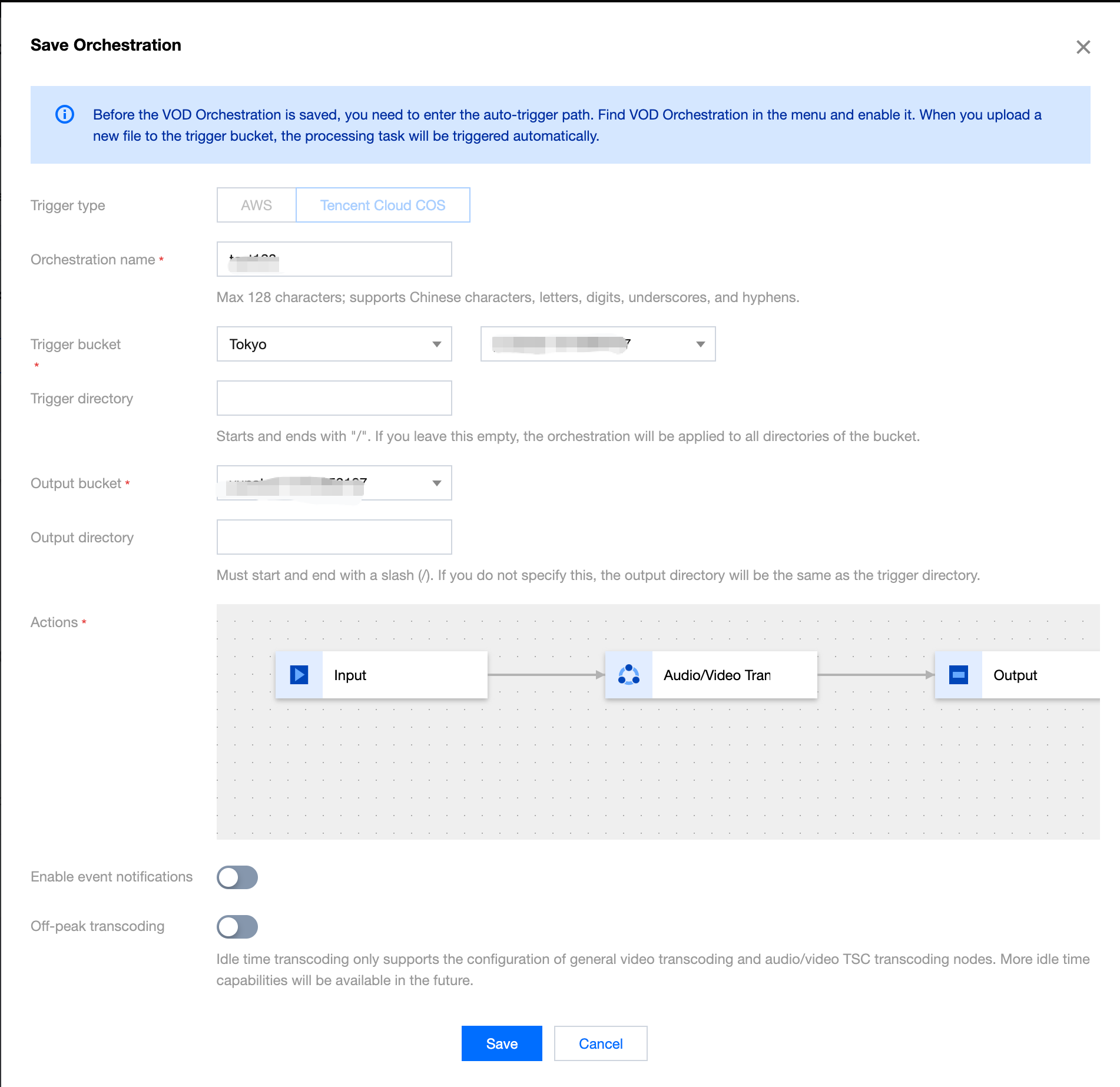The width and height of the screenshot is (1120, 1087).
Task: Select the Audio/Video Tran node label
Action: coord(717,675)
